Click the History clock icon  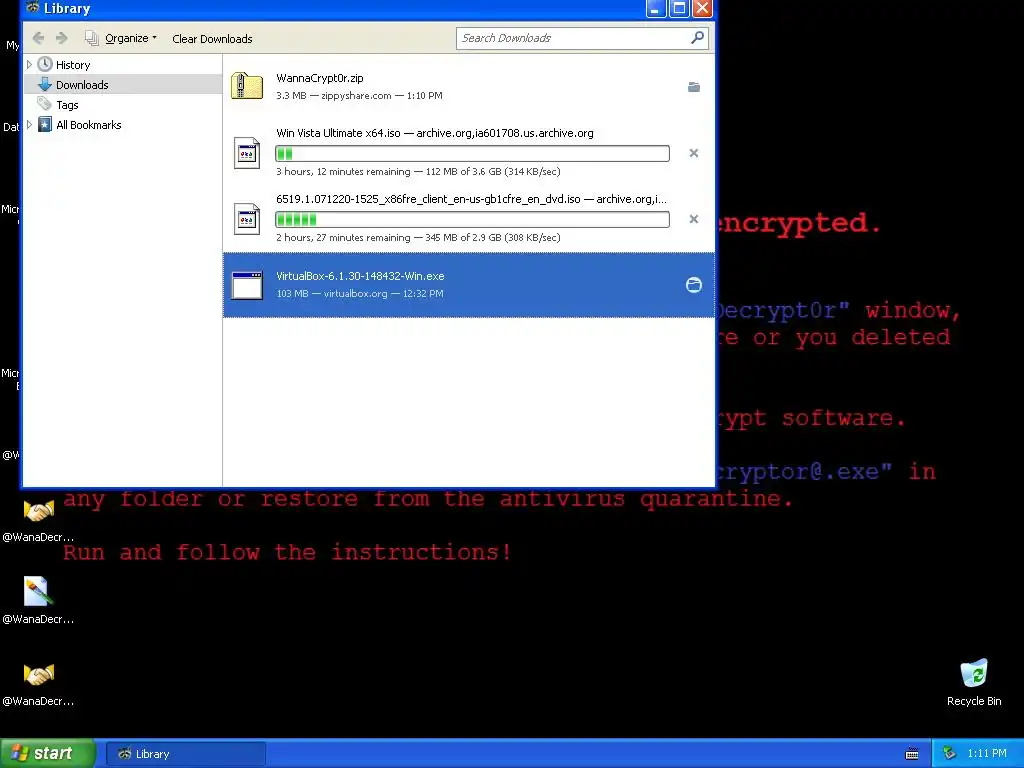44,64
